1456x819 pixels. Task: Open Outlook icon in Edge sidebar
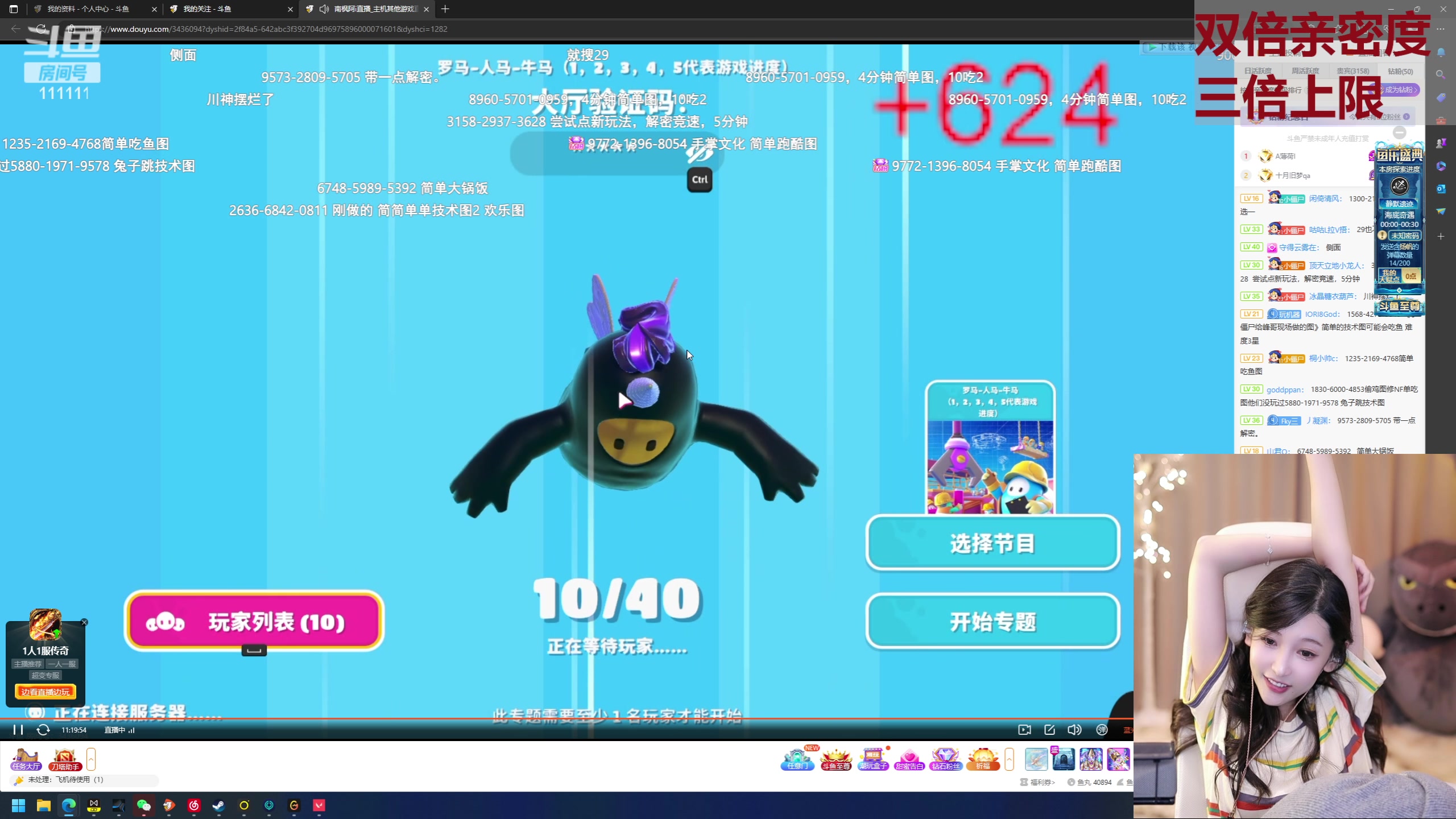tap(1441, 189)
